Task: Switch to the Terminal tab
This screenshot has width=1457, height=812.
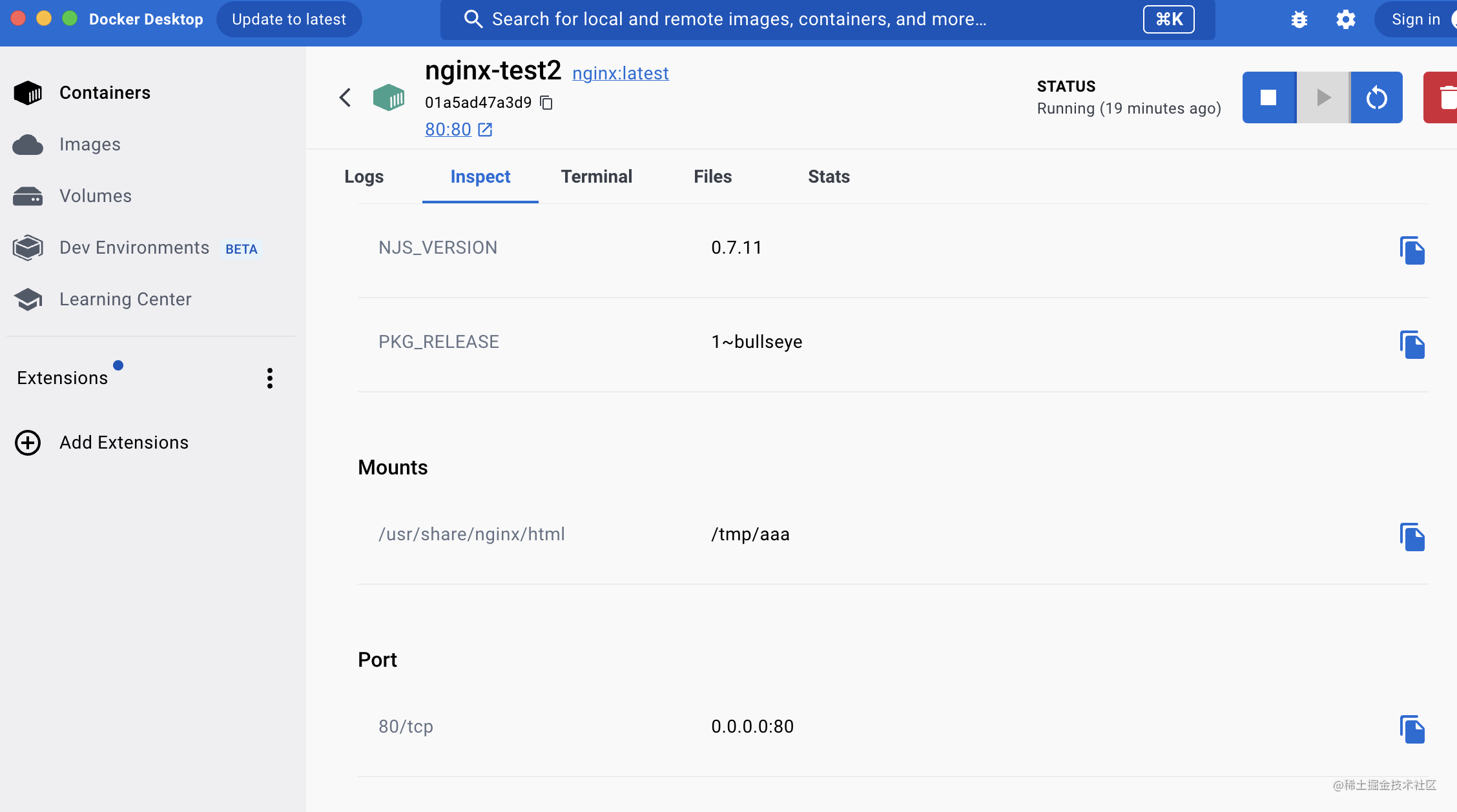Action: [596, 176]
